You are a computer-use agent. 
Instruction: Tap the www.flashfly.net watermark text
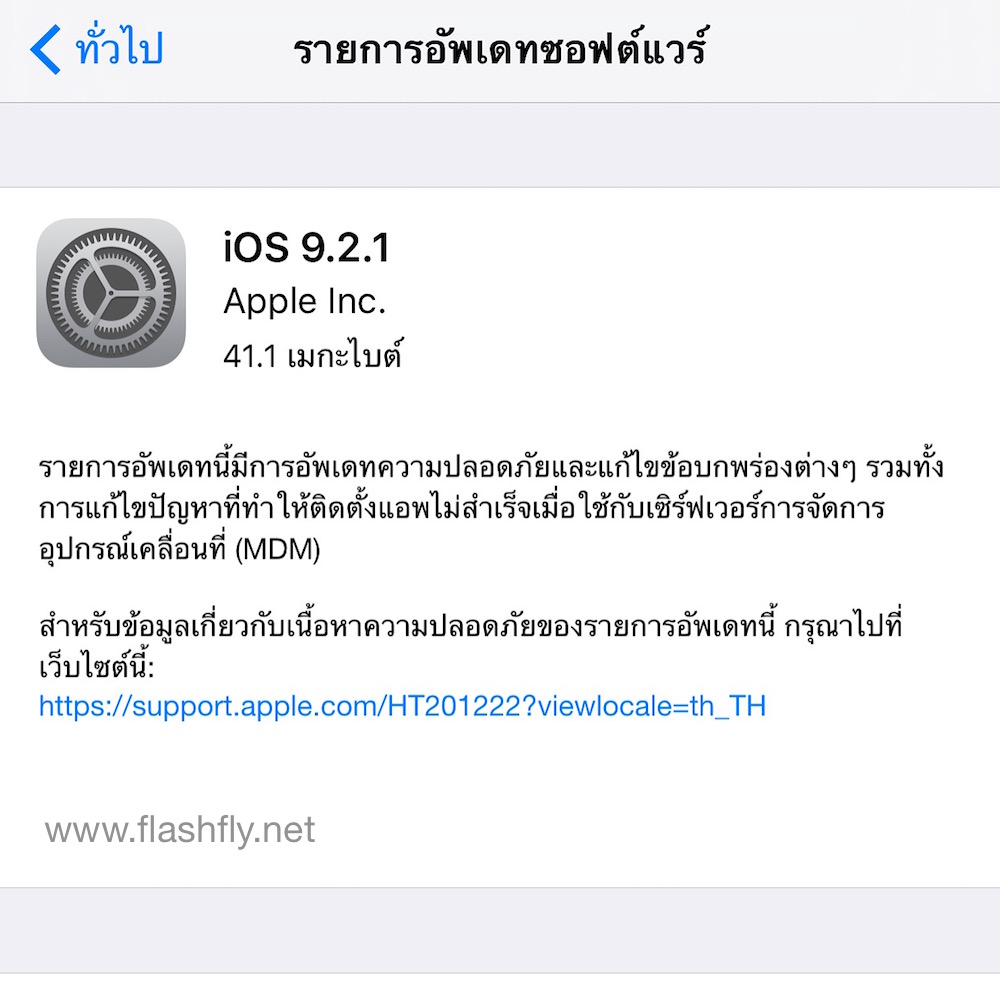pos(180,830)
